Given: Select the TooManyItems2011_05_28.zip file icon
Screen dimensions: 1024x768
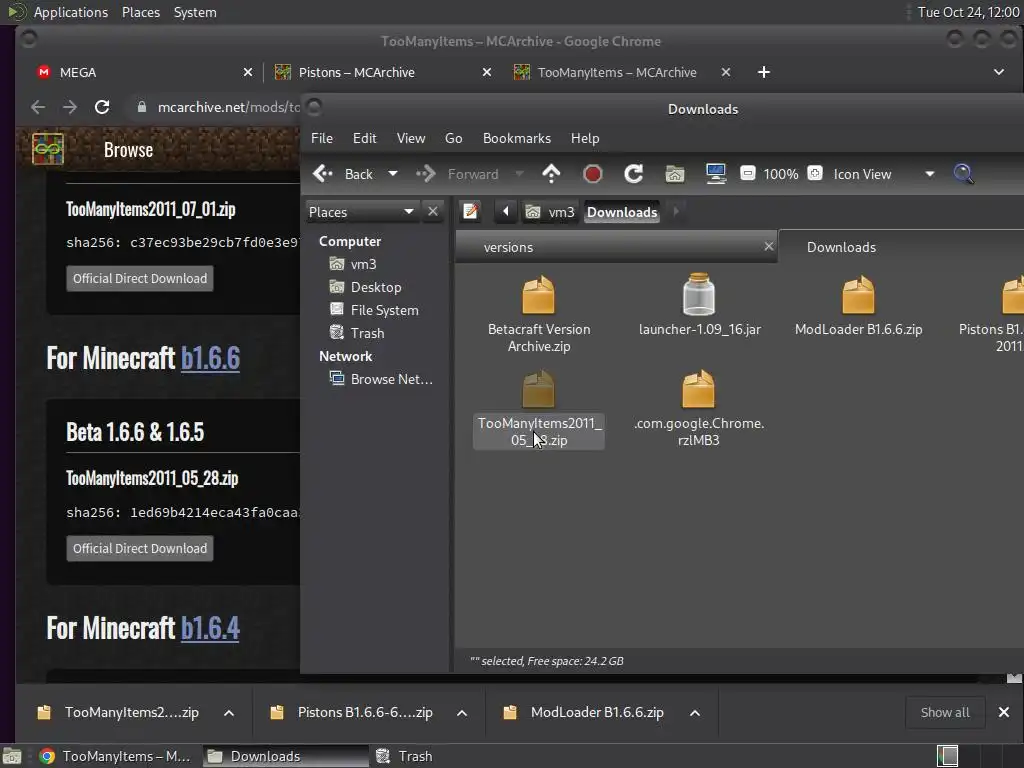Looking at the screenshot, I should 539,389.
